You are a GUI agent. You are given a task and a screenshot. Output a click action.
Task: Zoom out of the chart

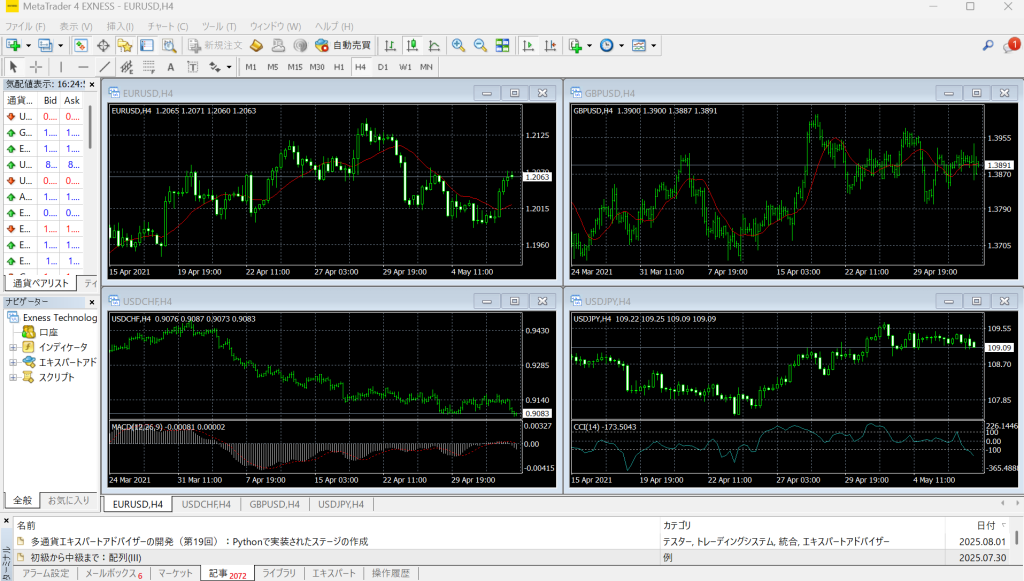pyautogui.click(x=480, y=45)
